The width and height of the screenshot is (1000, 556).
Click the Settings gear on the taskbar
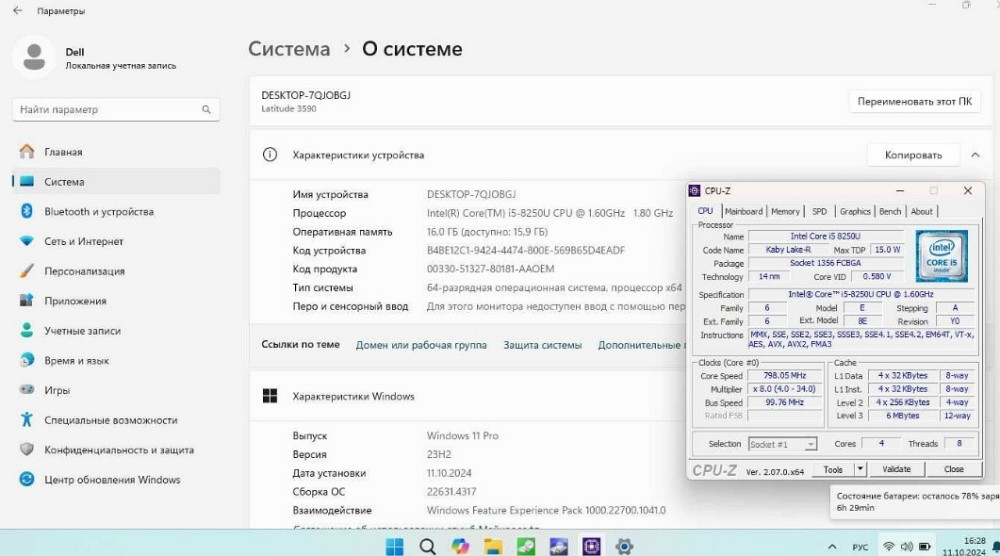coord(624,546)
